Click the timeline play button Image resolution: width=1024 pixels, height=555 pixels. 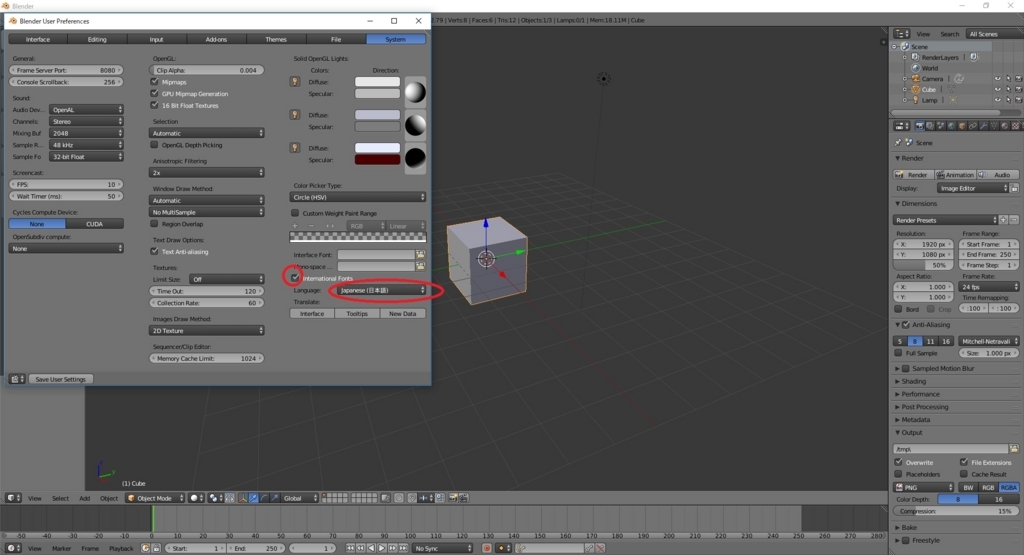(x=382, y=548)
